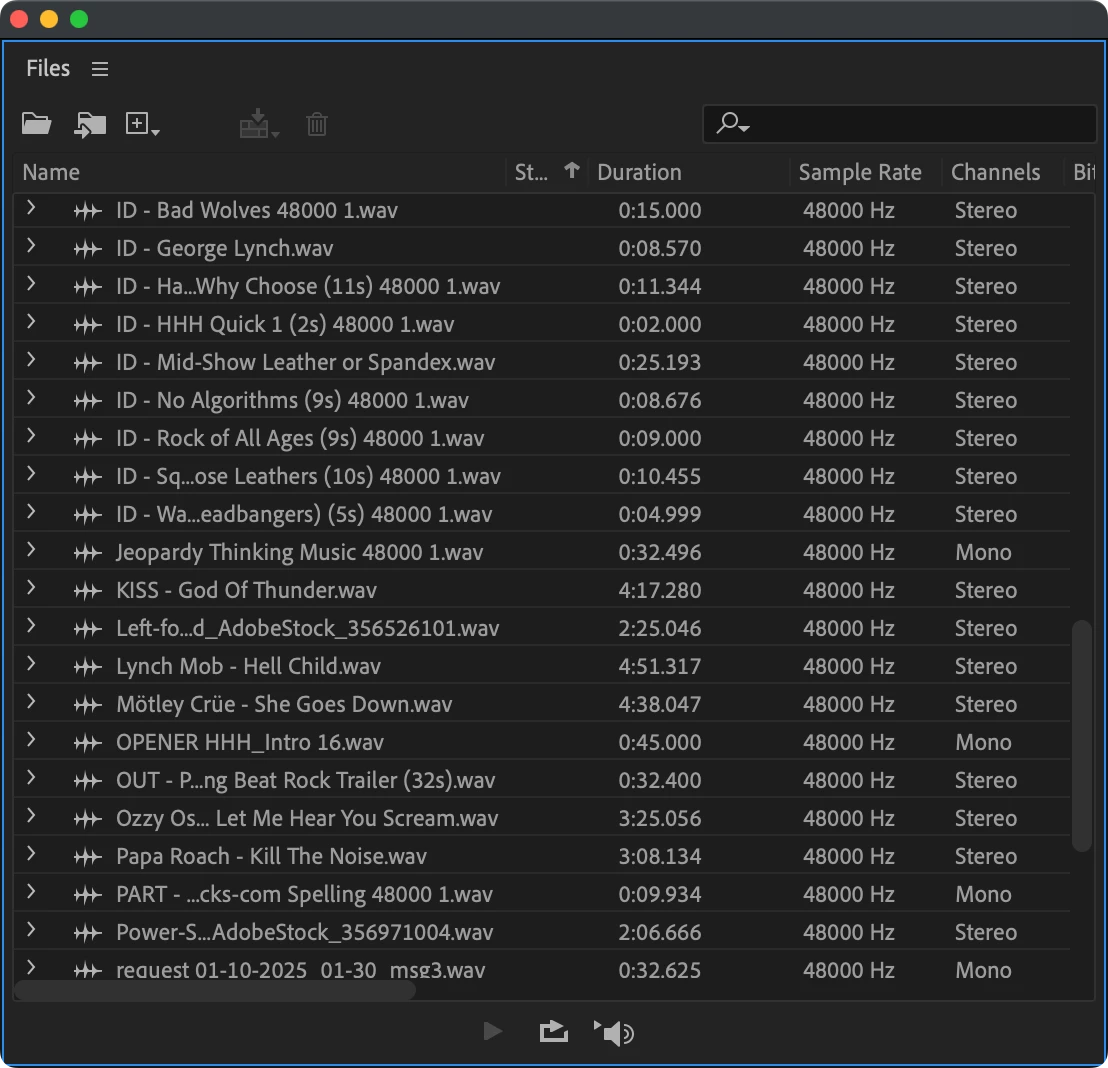This screenshot has height=1068, width=1108.
Task: Expand OPENER HHH_Intro 16.wav row
Action: [30, 740]
